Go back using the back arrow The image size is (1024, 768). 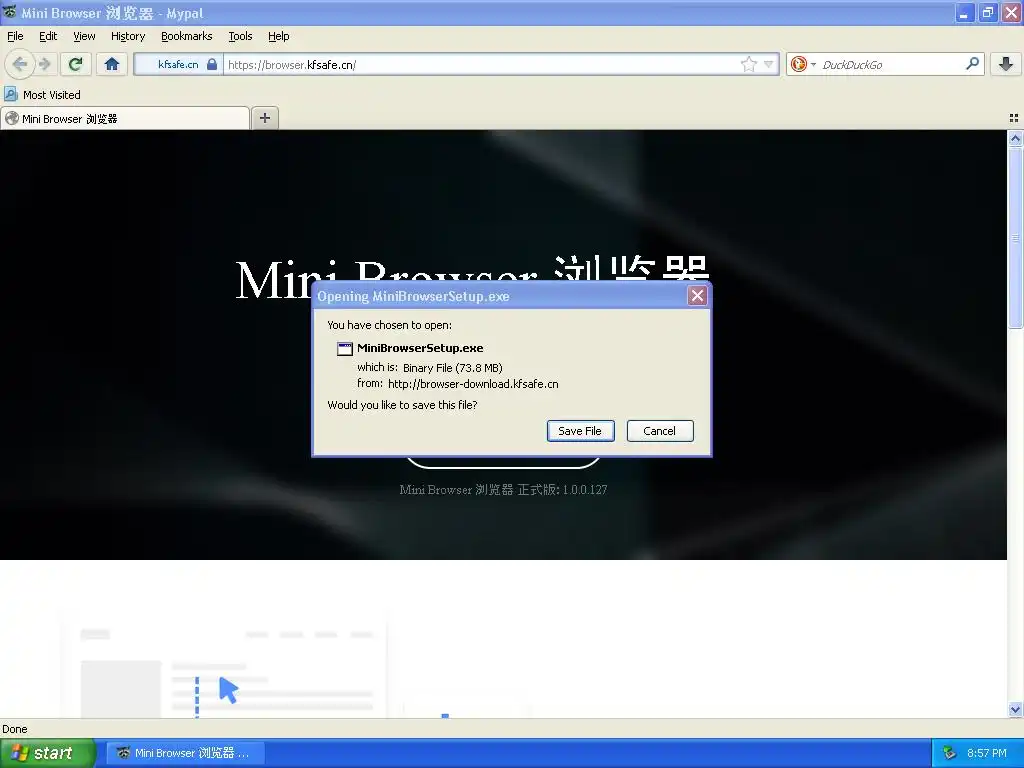tap(20, 64)
